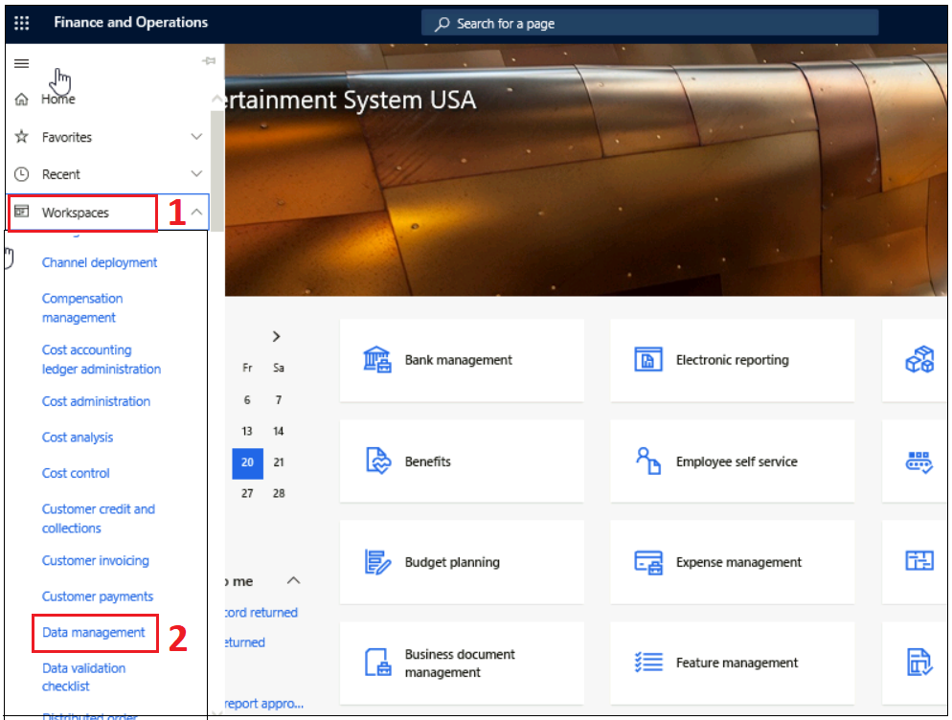Image resolution: width=952 pixels, height=720 pixels.
Task: Open the 'report appro...' work item link
Action: click(x=264, y=704)
